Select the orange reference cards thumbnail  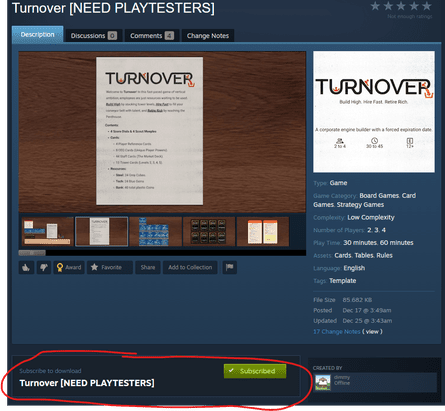click(263, 231)
